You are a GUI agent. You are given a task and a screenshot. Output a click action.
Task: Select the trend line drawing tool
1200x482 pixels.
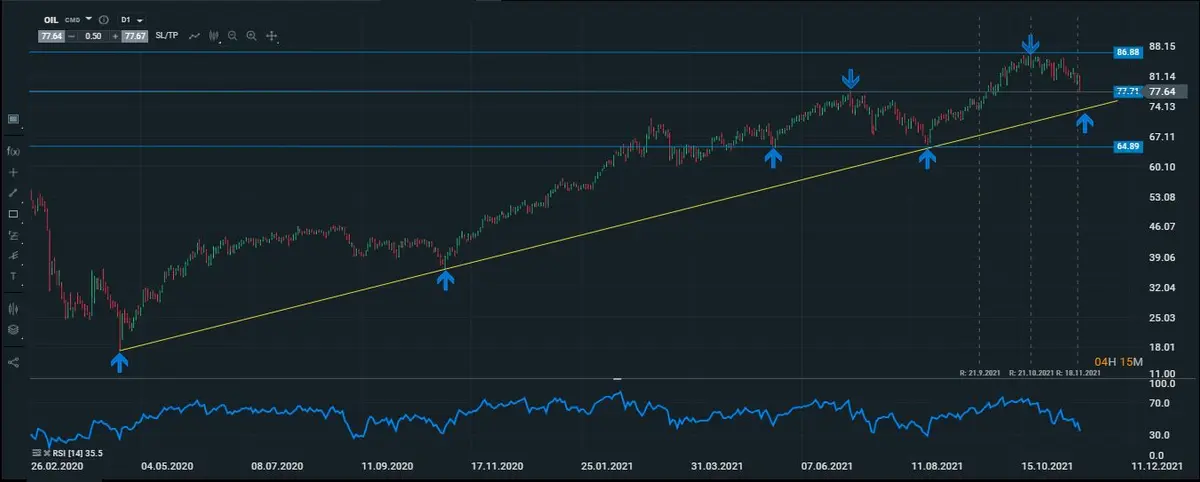(14, 192)
